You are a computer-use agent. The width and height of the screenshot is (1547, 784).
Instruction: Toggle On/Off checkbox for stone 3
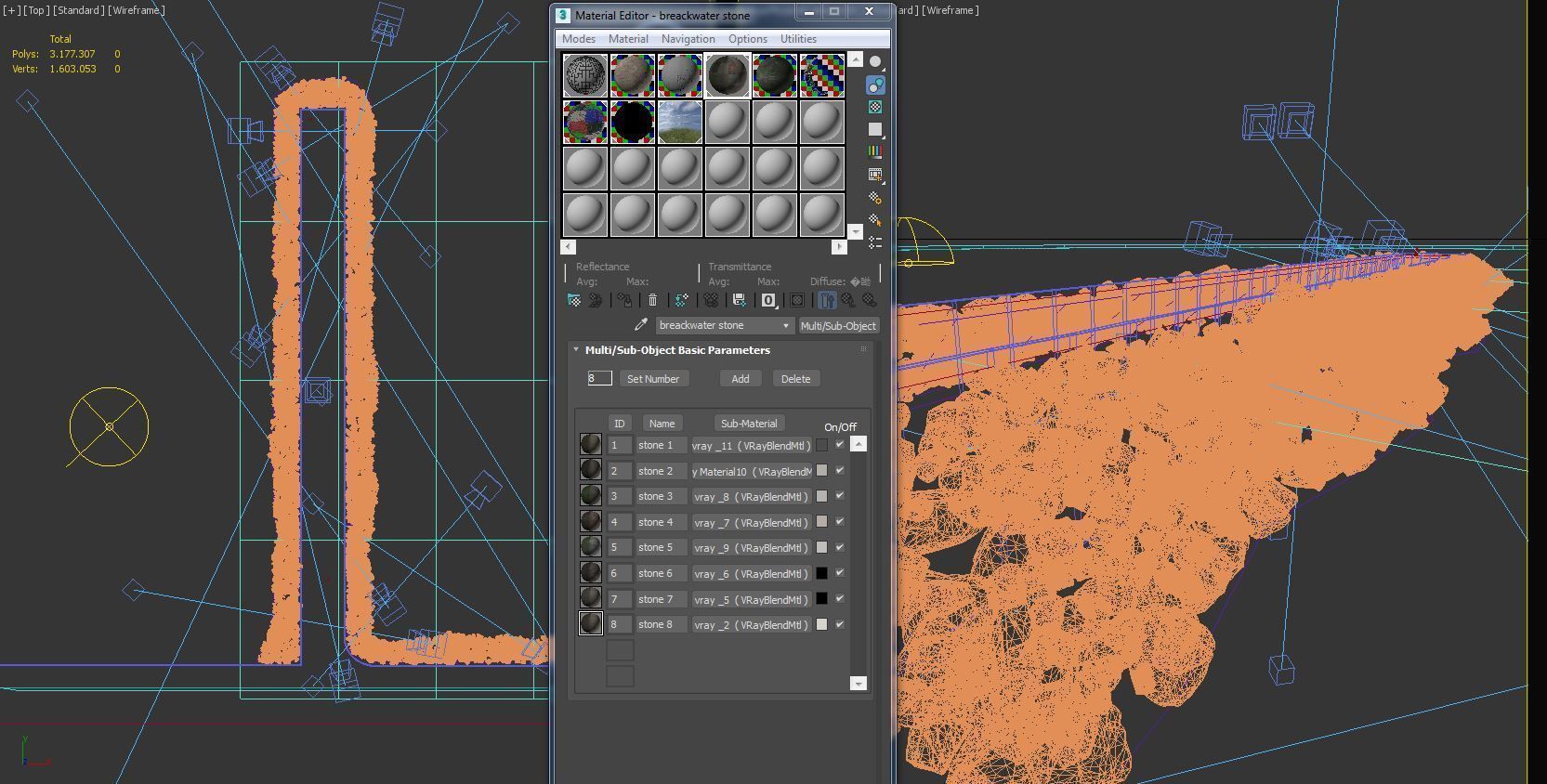(x=840, y=496)
